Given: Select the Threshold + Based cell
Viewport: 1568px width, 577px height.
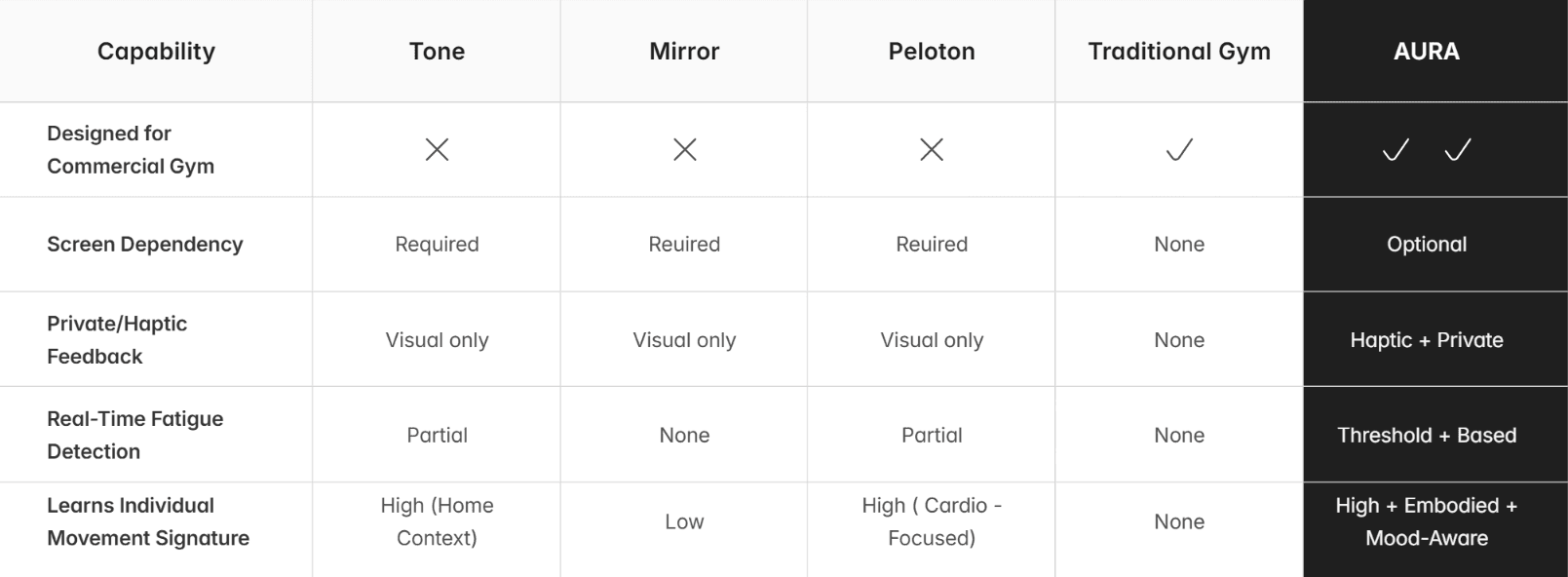Looking at the screenshot, I should 1427,436.
